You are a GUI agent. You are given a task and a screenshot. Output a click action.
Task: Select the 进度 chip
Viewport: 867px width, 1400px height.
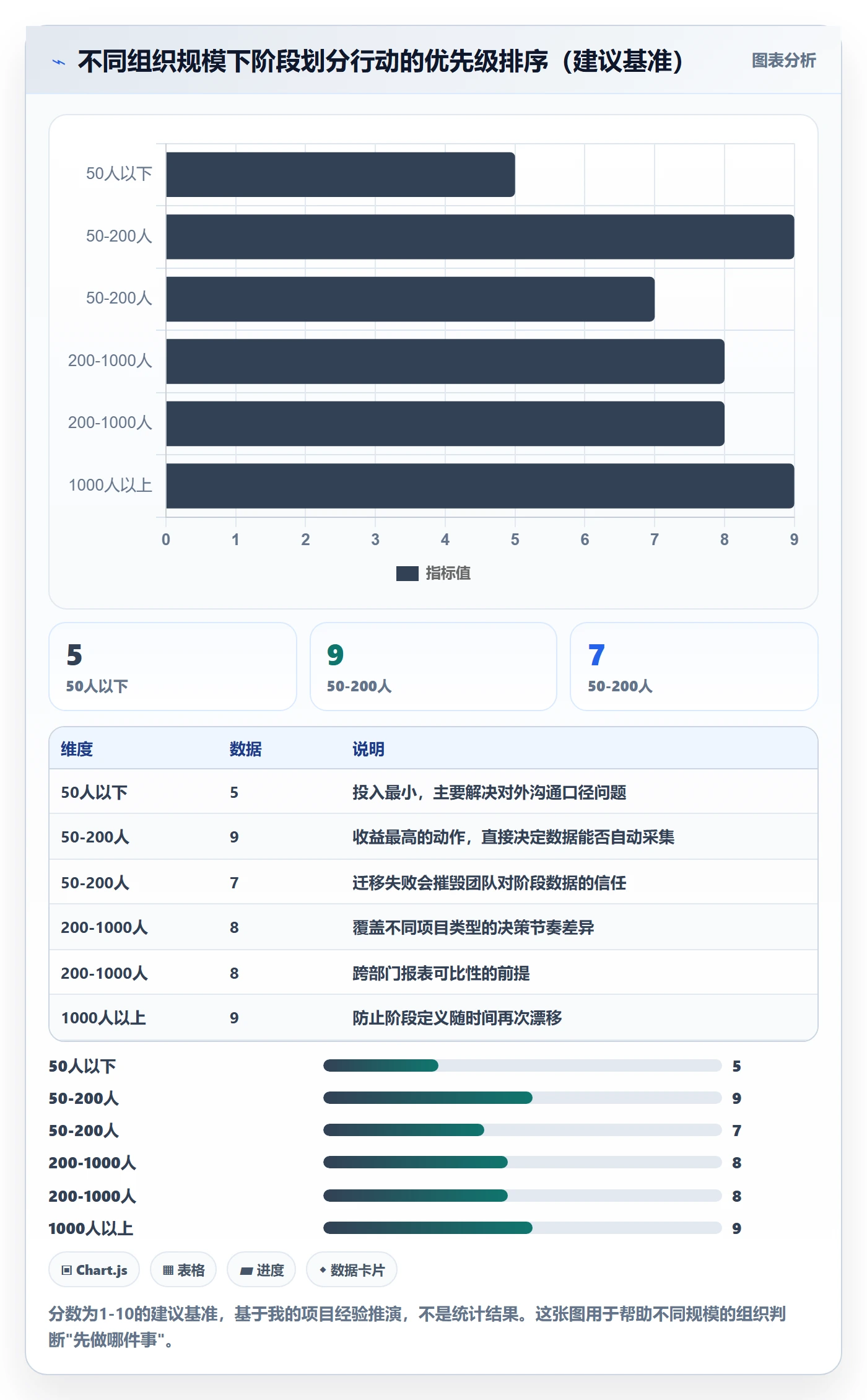click(x=261, y=1270)
